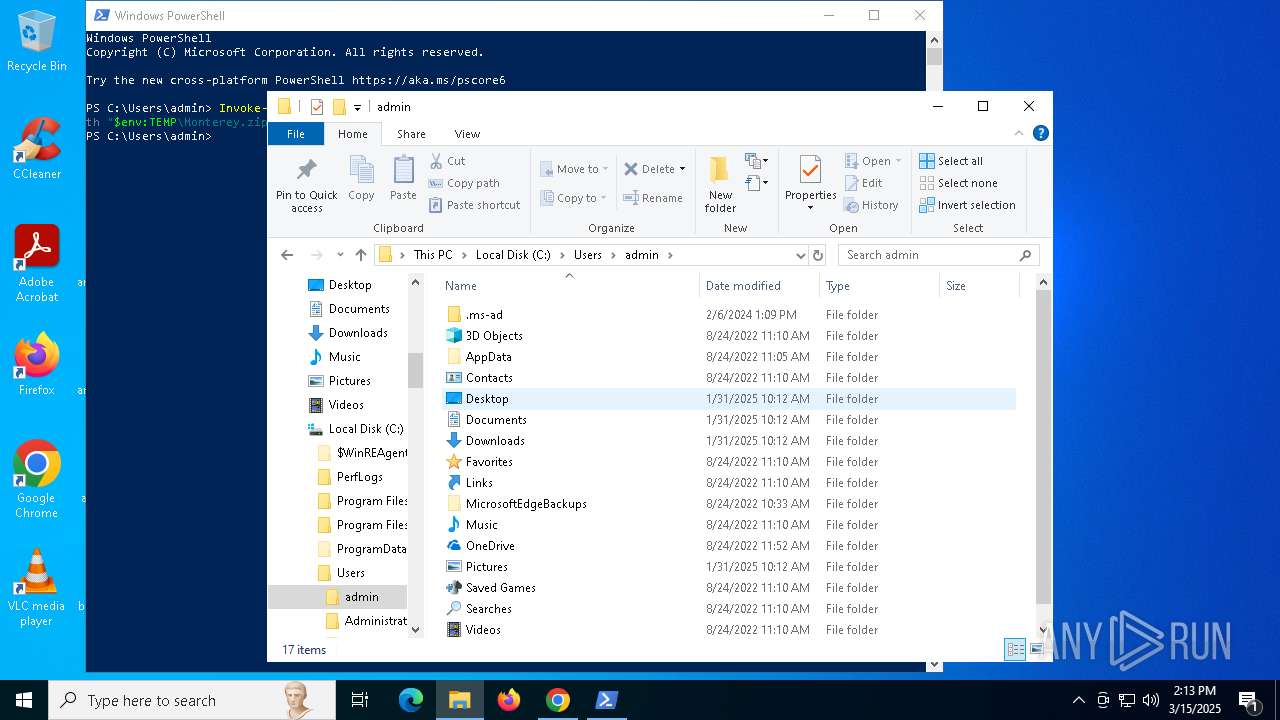1280x720 pixels.
Task: Select the MicrosoftEdgeBackups folder
Action: pyautogui.click(x=729, y=504)
